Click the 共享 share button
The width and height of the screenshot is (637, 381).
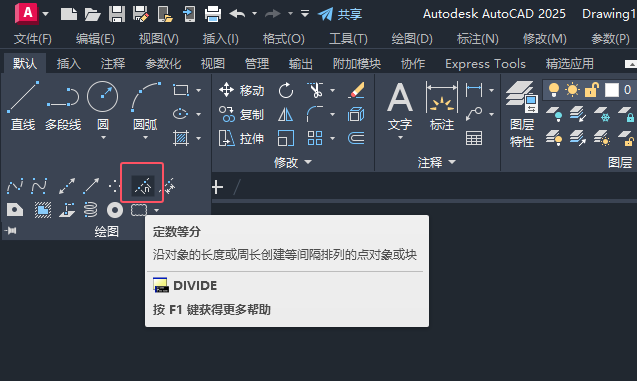[340, 14]
